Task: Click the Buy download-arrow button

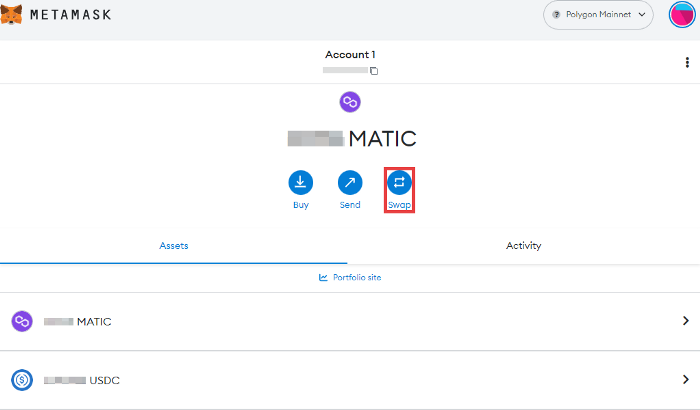Action: click(300, 183)
